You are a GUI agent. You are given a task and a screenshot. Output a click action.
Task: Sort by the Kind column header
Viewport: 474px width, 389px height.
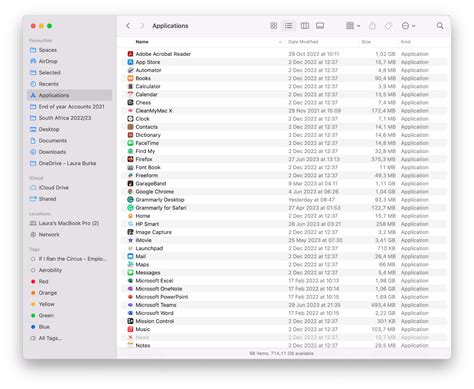[405, 42]
